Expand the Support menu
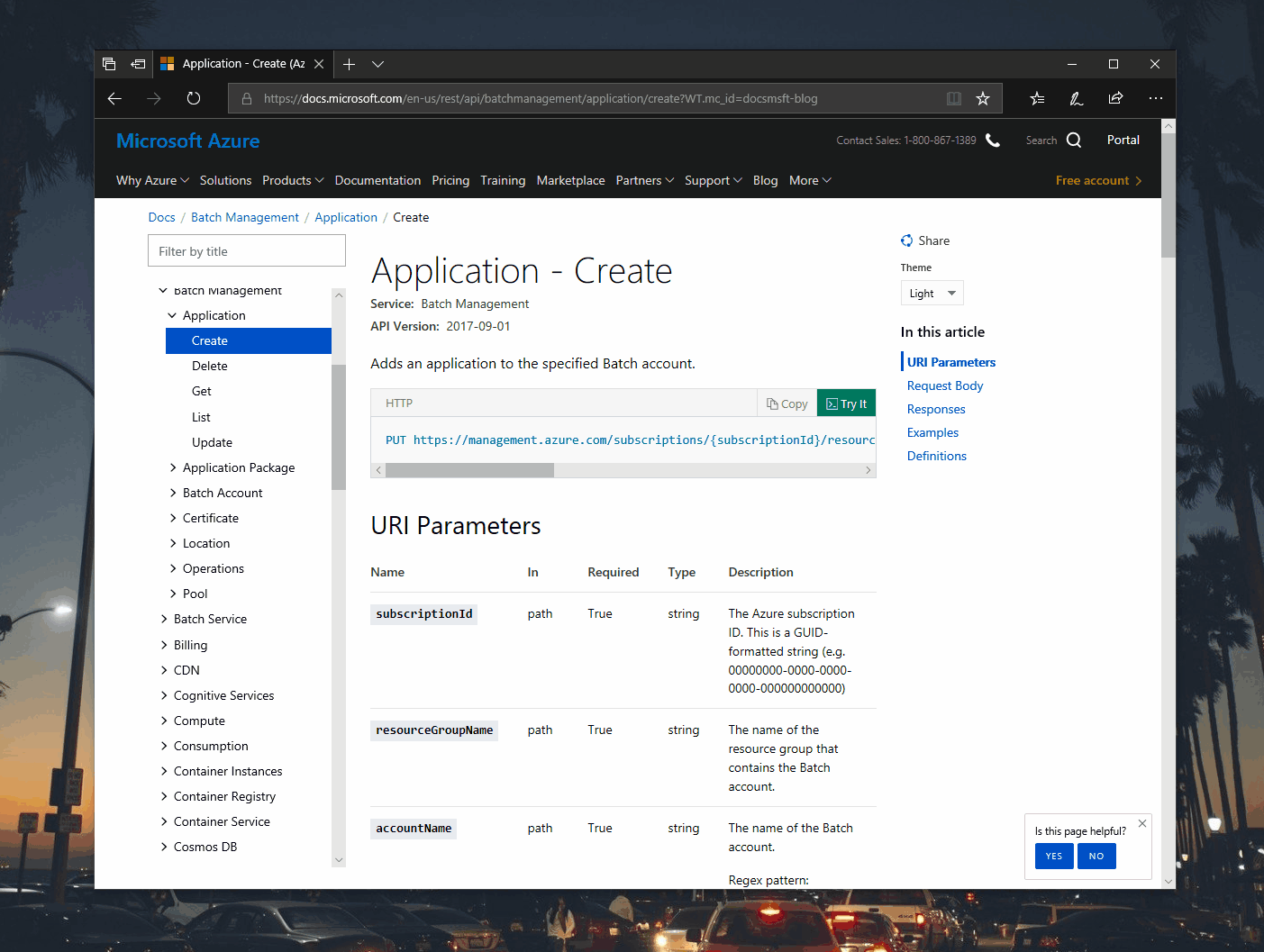Image resolution: width=1264 pixels, height=952 pixels. (x=714, y=181)
